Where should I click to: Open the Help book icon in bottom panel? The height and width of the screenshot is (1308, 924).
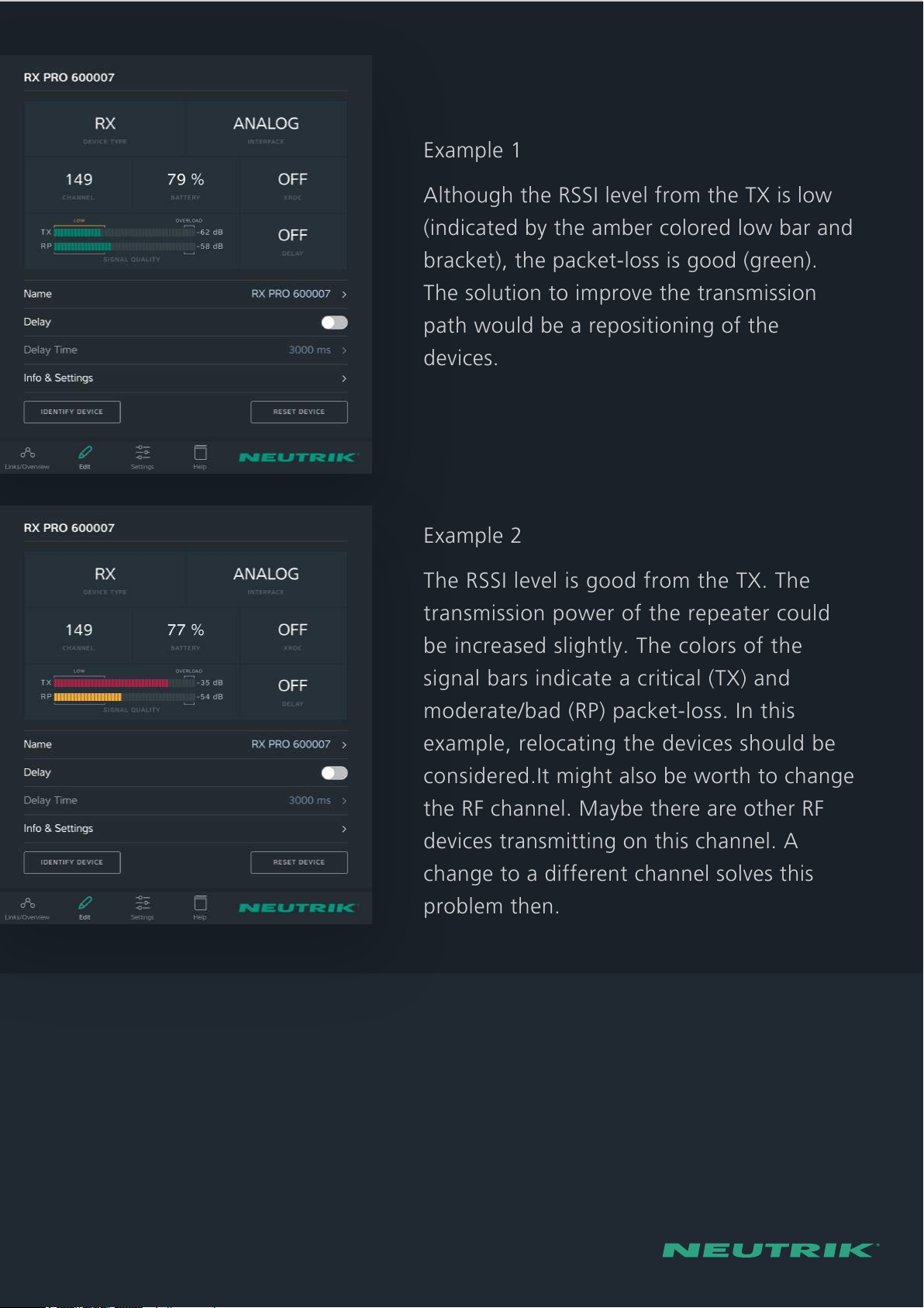[200, 907]
